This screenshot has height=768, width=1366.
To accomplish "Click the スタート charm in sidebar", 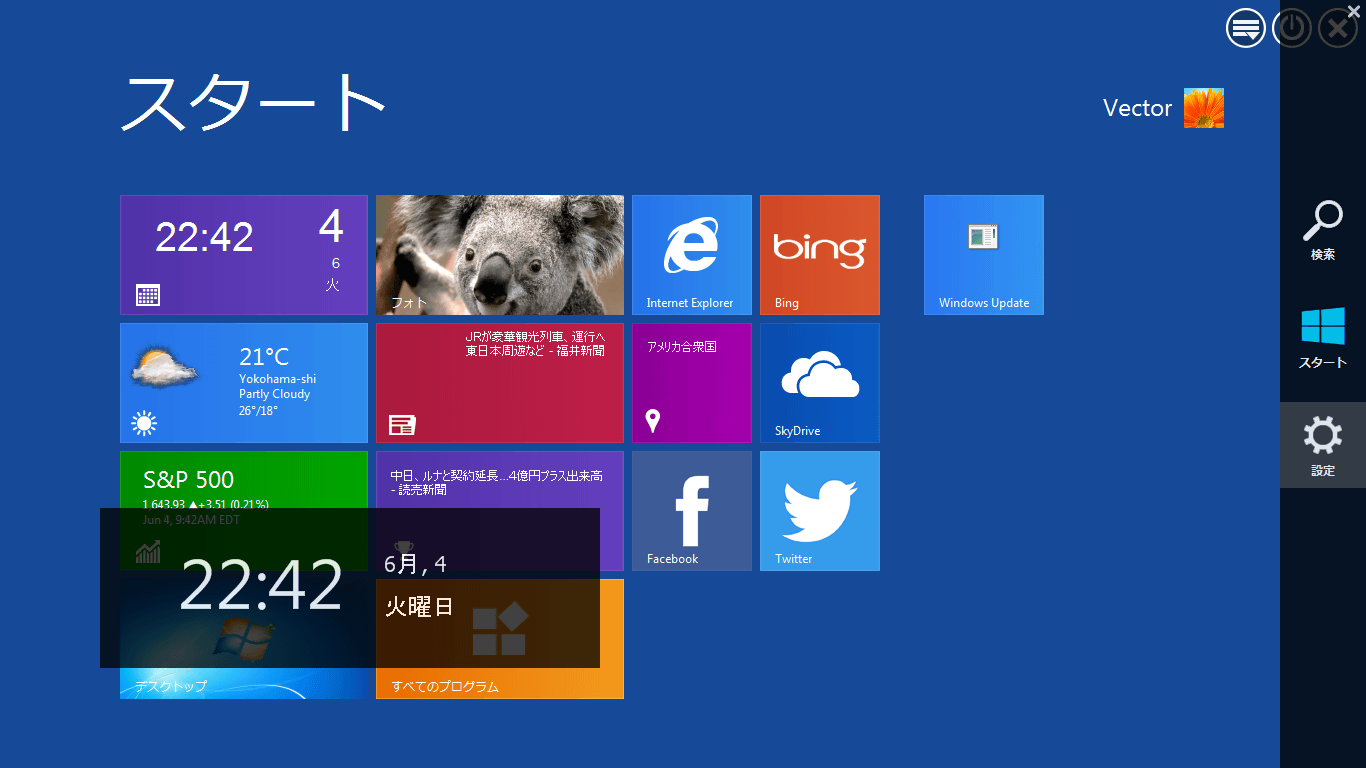I will coord(1323,338).
